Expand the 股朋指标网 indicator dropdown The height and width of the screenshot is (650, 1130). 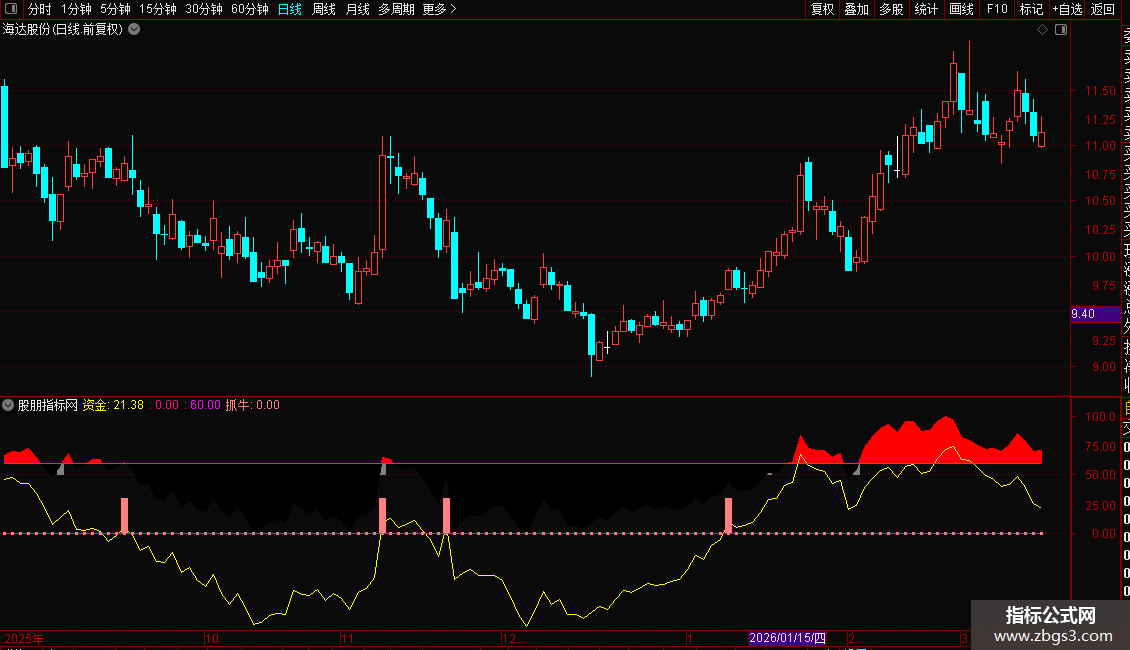[x=8, y=405]
